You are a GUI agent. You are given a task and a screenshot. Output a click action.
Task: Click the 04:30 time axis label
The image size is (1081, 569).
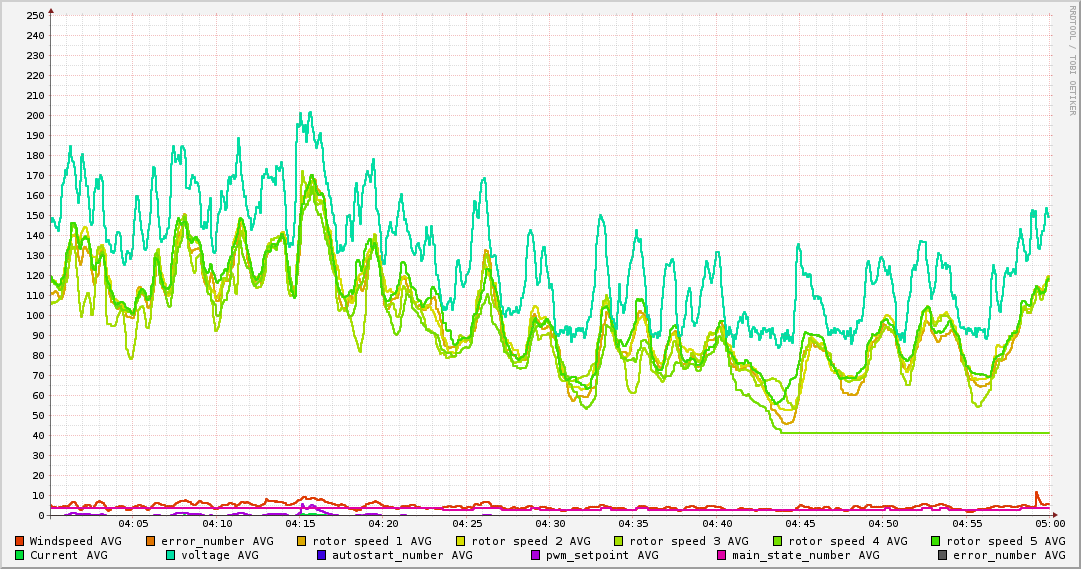(550, 523)
